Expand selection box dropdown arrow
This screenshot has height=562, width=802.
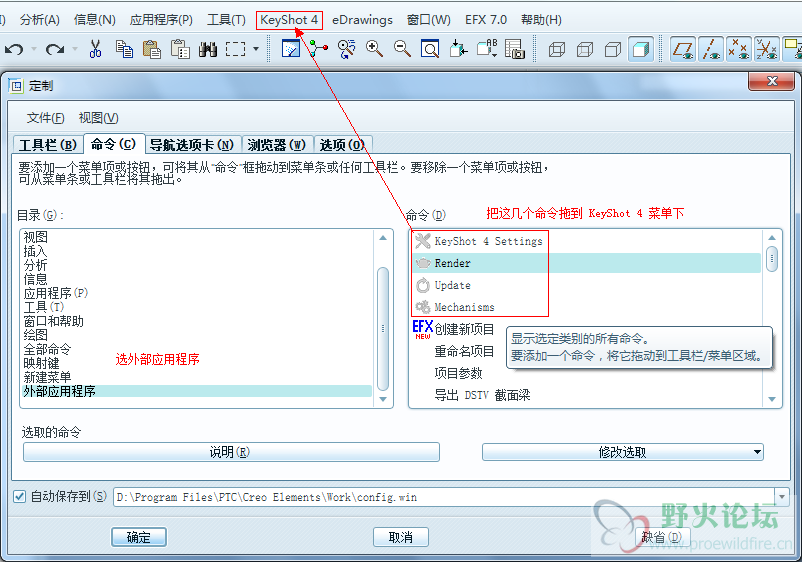point(256,49)
